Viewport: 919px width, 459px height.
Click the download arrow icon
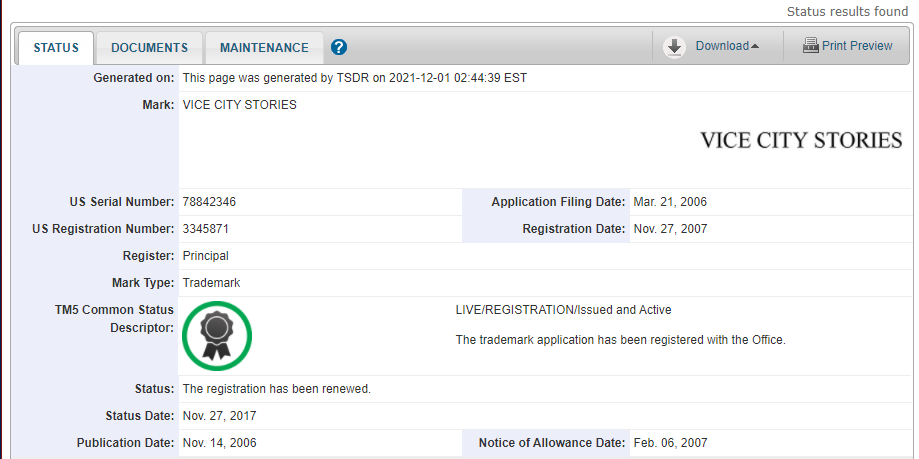coord(674,46)
